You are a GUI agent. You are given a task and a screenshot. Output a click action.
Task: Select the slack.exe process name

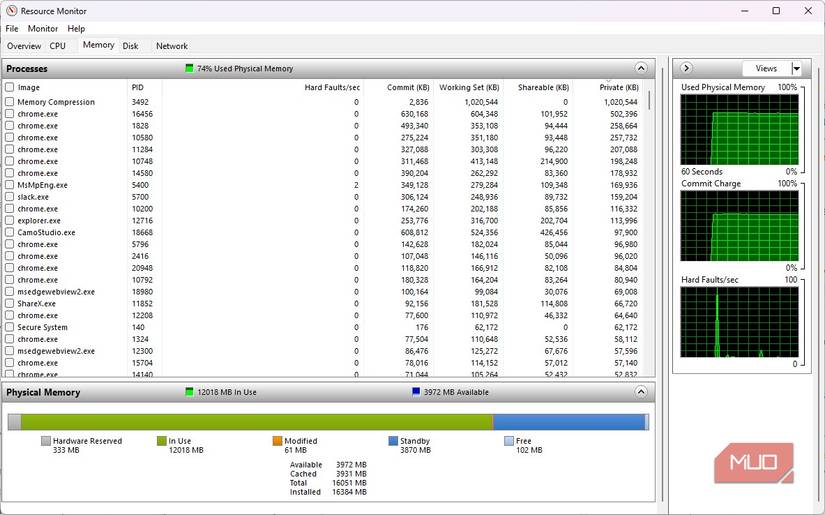[33, 197]
